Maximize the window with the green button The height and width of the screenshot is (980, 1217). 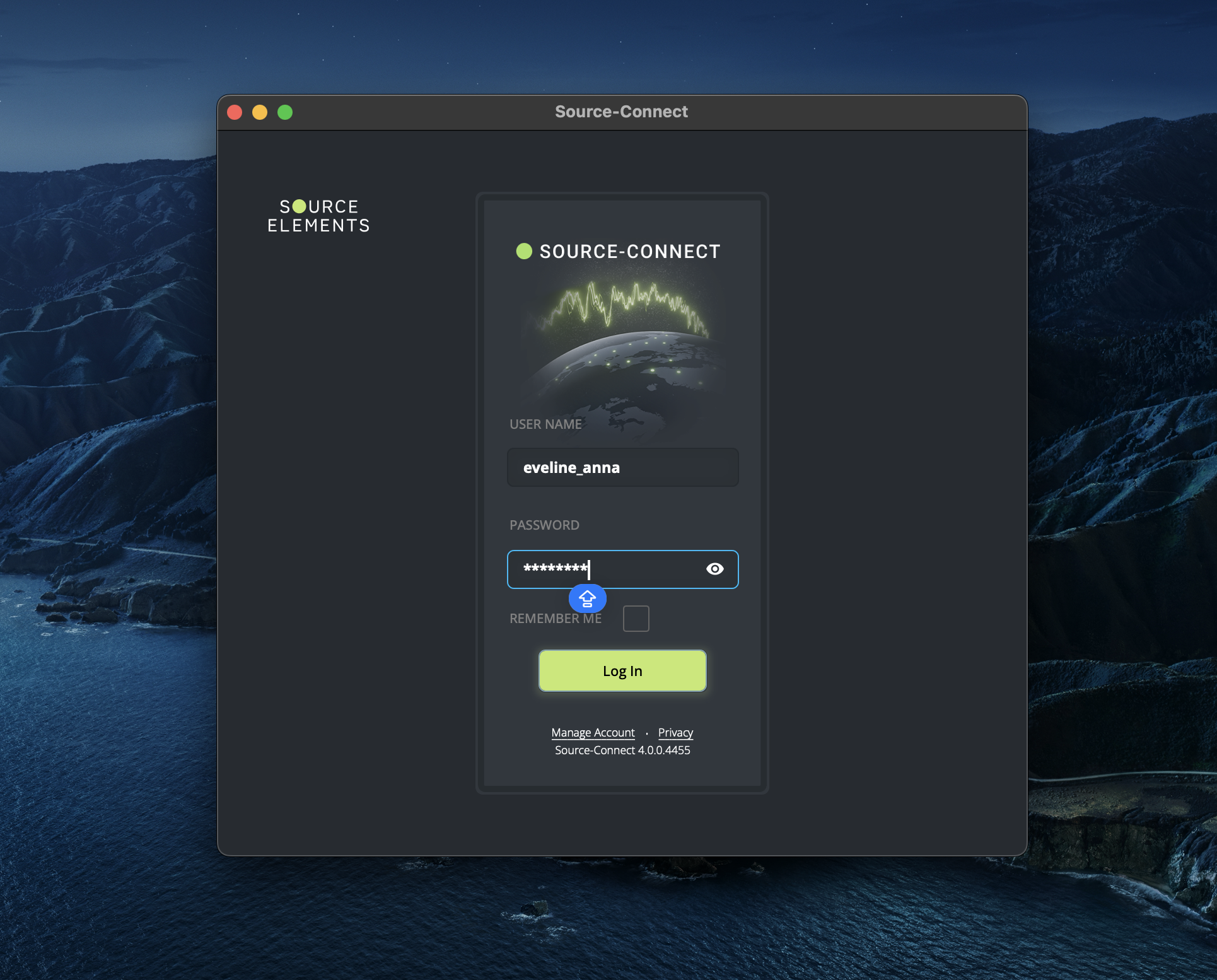coord(285,112)
